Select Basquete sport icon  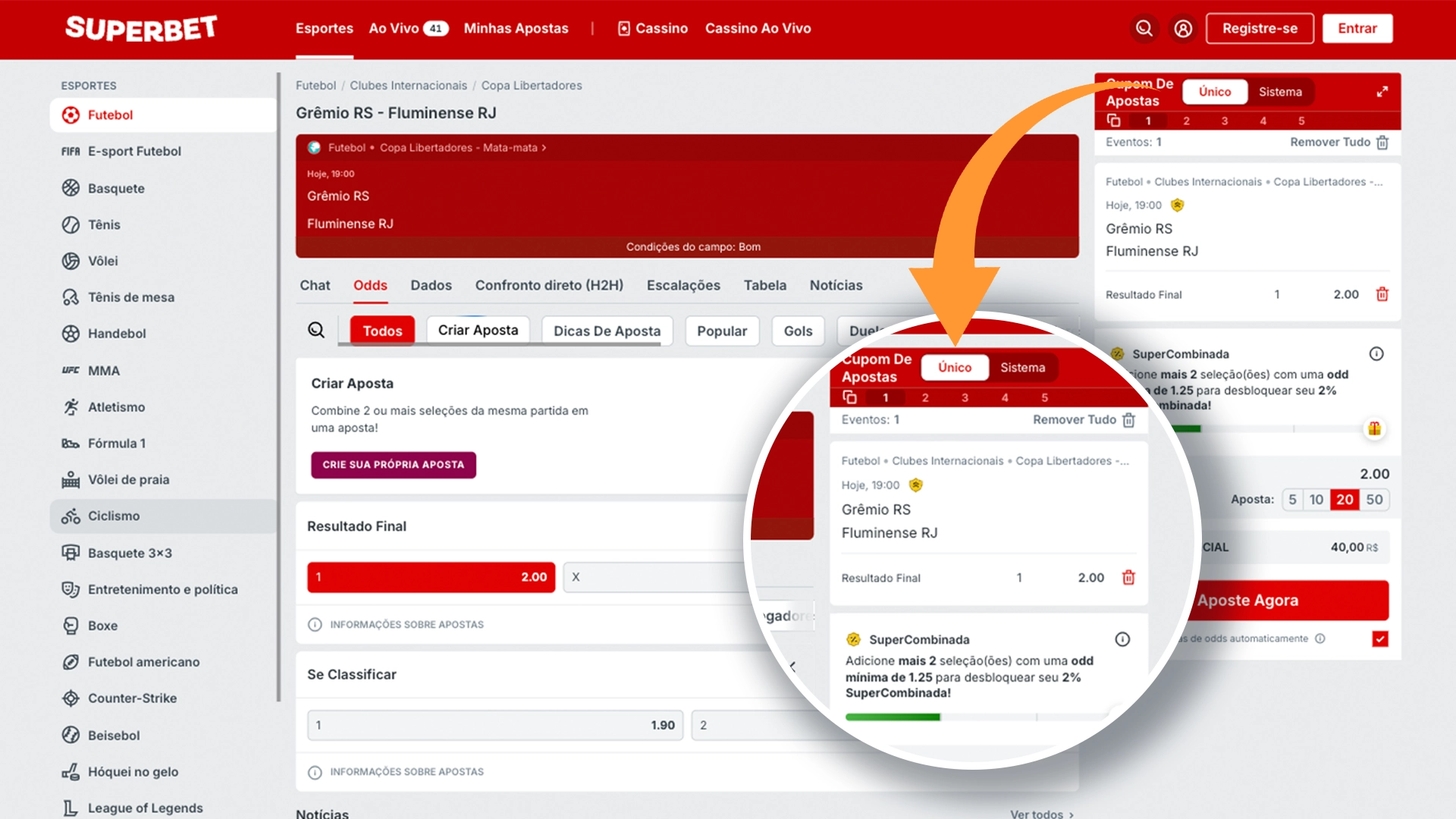pyautogui.click(x=71, y=188)
